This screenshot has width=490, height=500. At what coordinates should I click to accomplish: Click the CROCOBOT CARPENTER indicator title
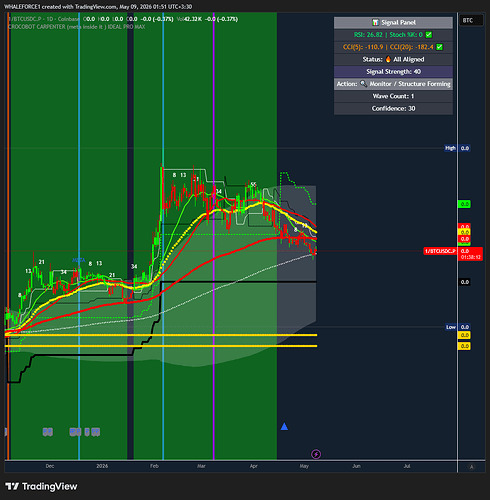click(x=77, y=27)
